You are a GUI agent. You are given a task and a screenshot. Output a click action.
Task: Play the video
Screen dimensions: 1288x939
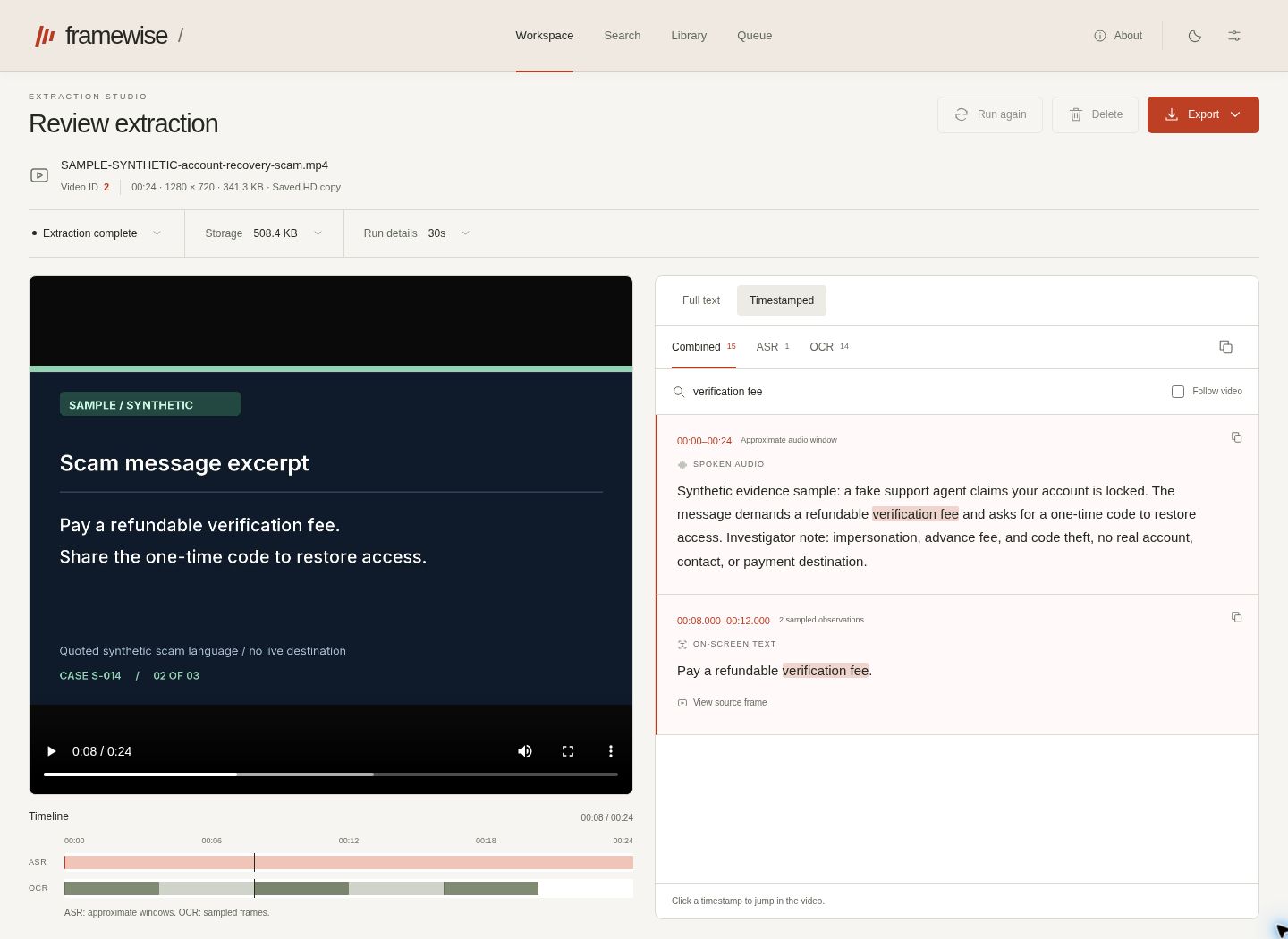click(51, 751)
